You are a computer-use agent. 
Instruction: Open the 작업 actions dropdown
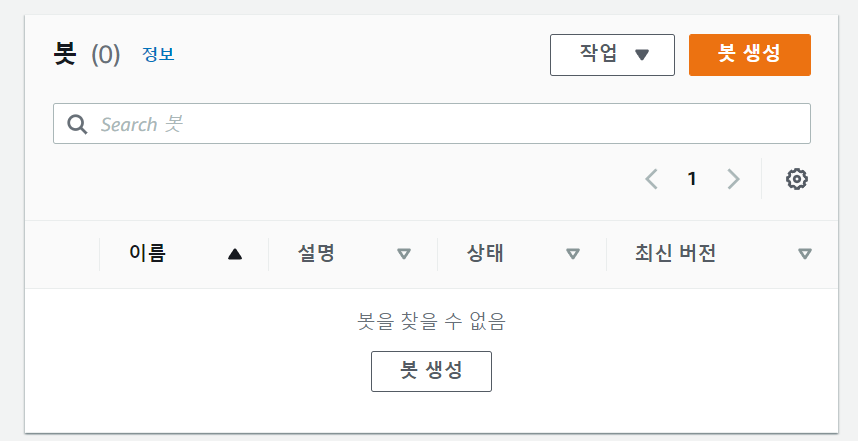(x=612, y=55)
